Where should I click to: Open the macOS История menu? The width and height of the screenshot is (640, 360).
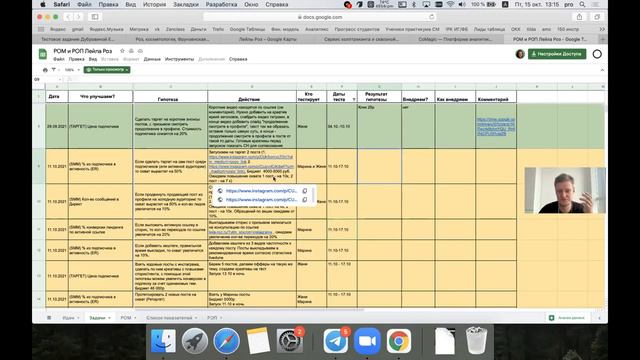tap(154, 4)
